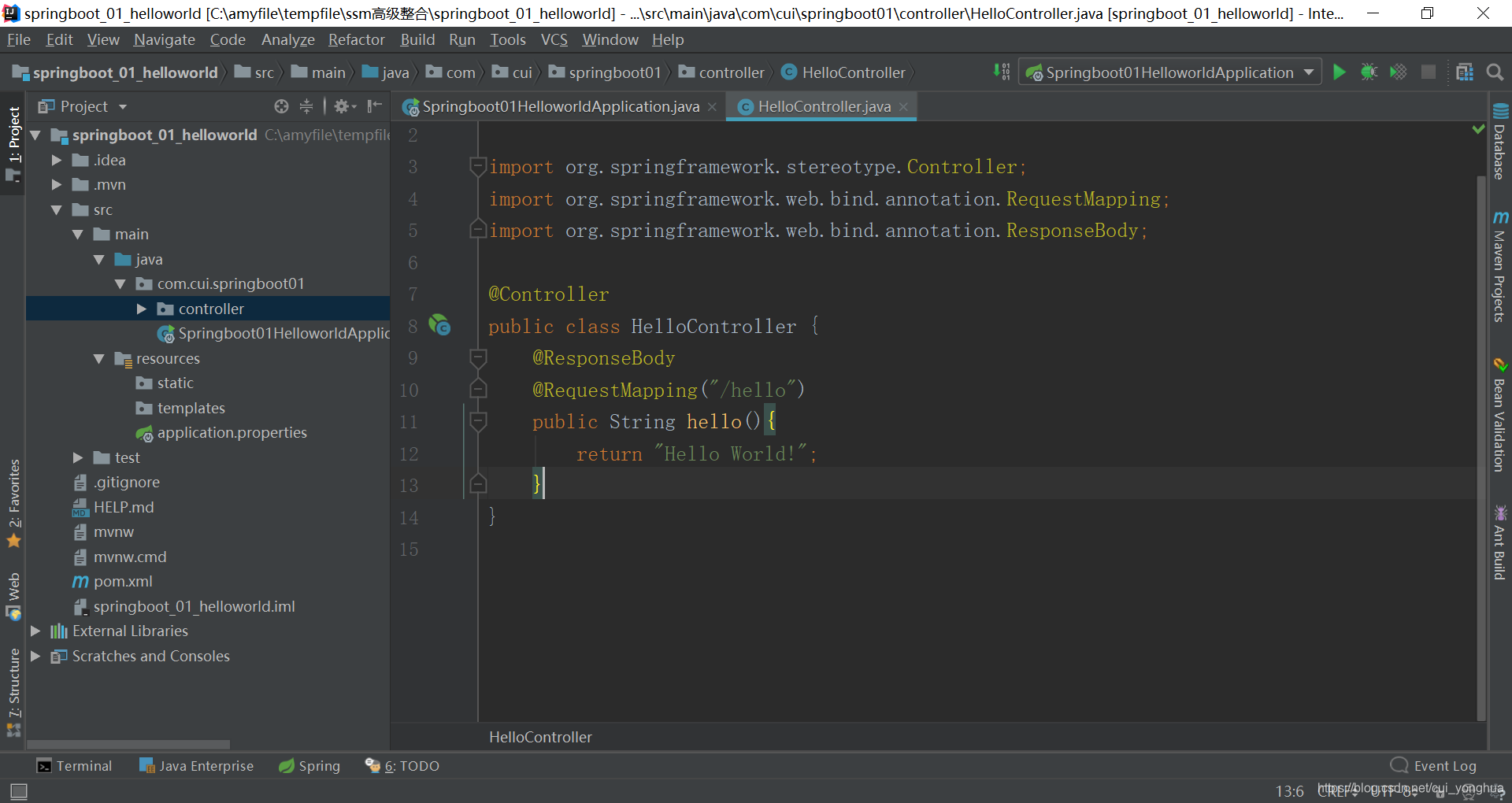The height and width of the screenshot is (803, 1512).
Task: Hide the Project panel with hide icon
Action: (x=374, y=106)
